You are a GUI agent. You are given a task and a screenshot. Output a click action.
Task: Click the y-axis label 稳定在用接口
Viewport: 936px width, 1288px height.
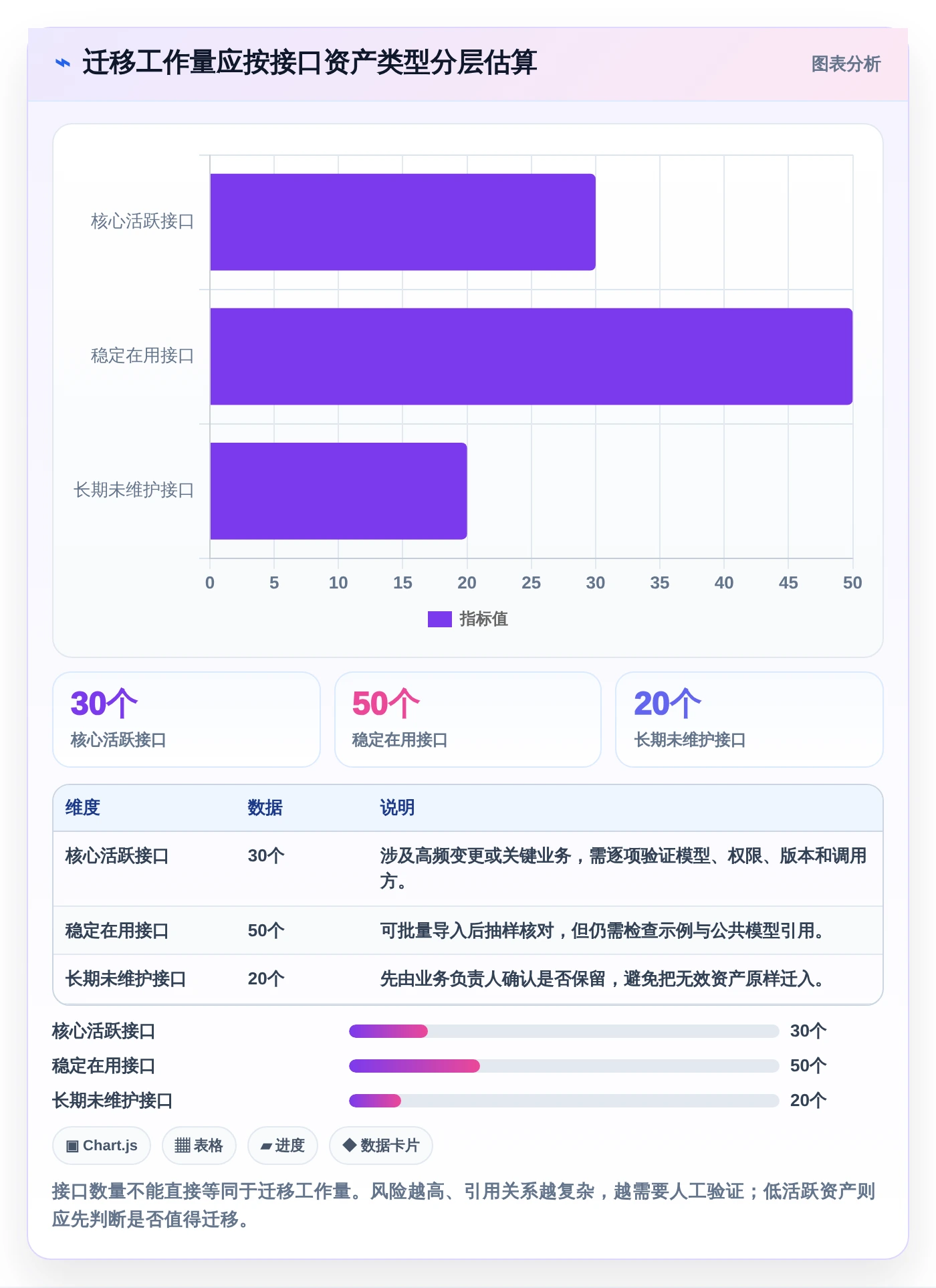click(x=142, y=356)
